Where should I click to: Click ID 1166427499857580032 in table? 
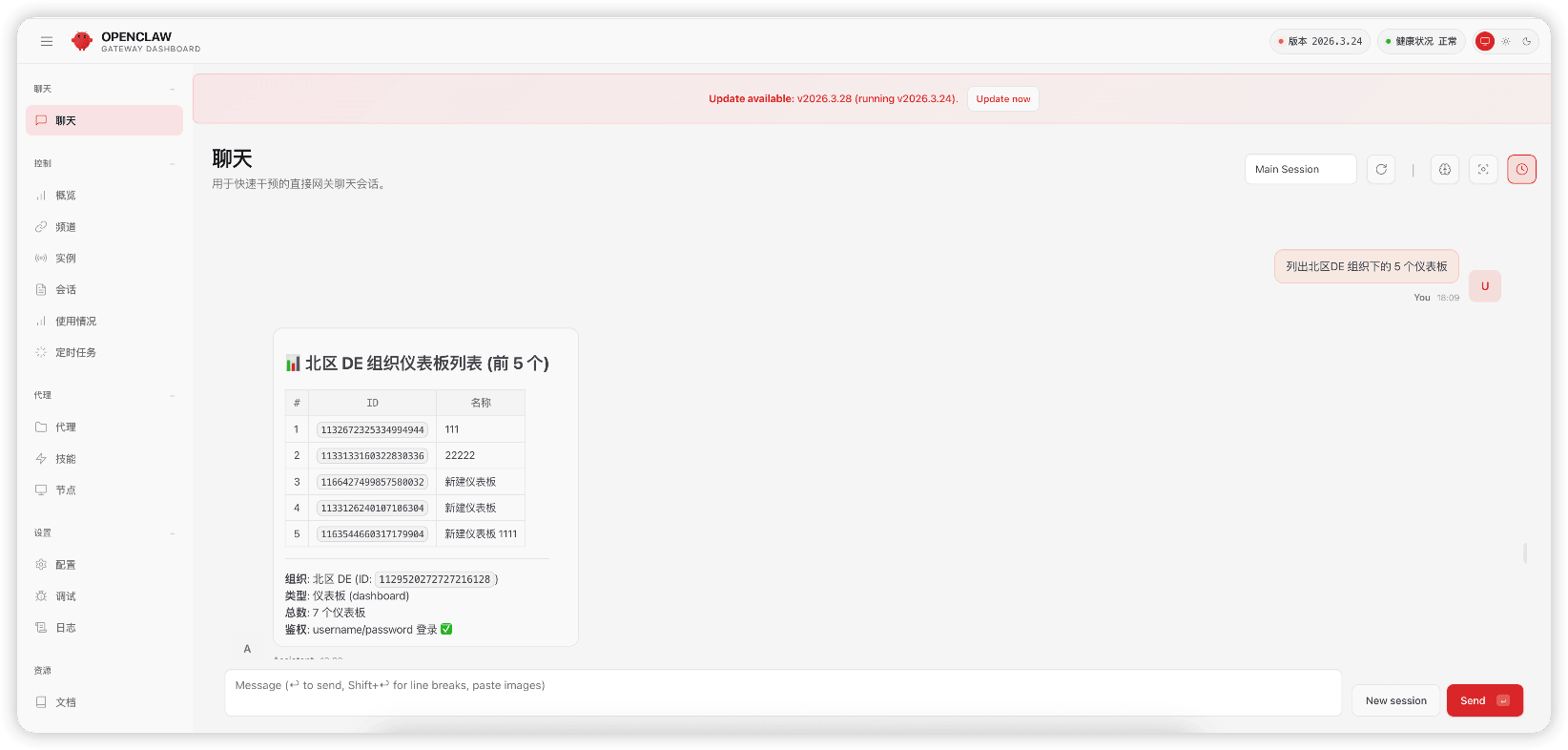373,482
